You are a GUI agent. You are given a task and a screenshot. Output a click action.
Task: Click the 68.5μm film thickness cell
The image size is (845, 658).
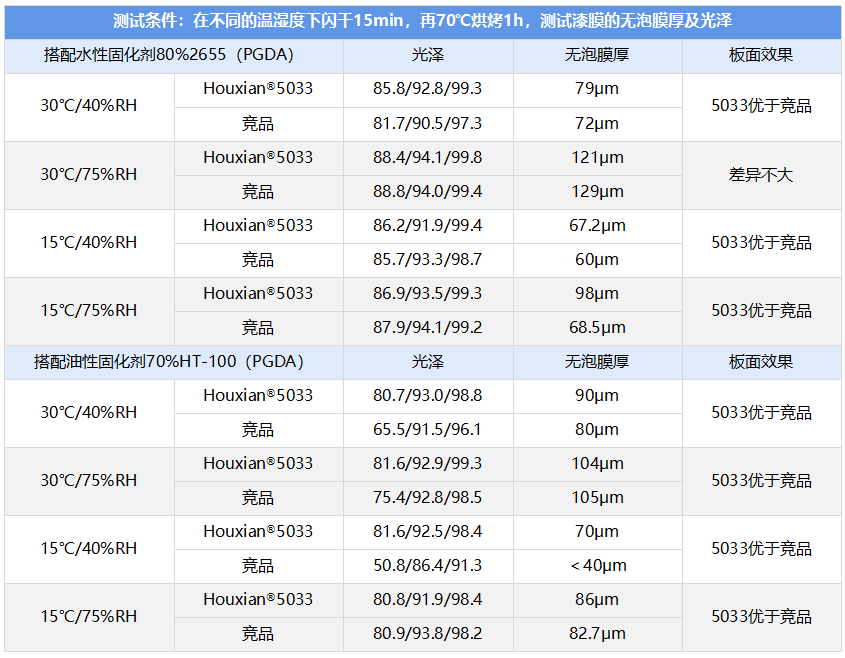tap(597, 328)
